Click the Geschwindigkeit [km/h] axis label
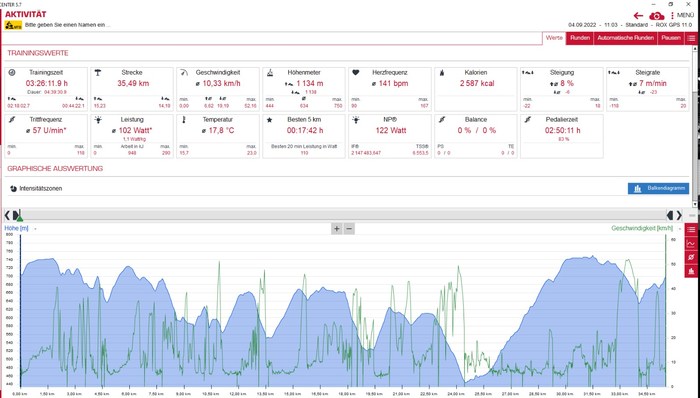The image size is (700, 398). 642,228
